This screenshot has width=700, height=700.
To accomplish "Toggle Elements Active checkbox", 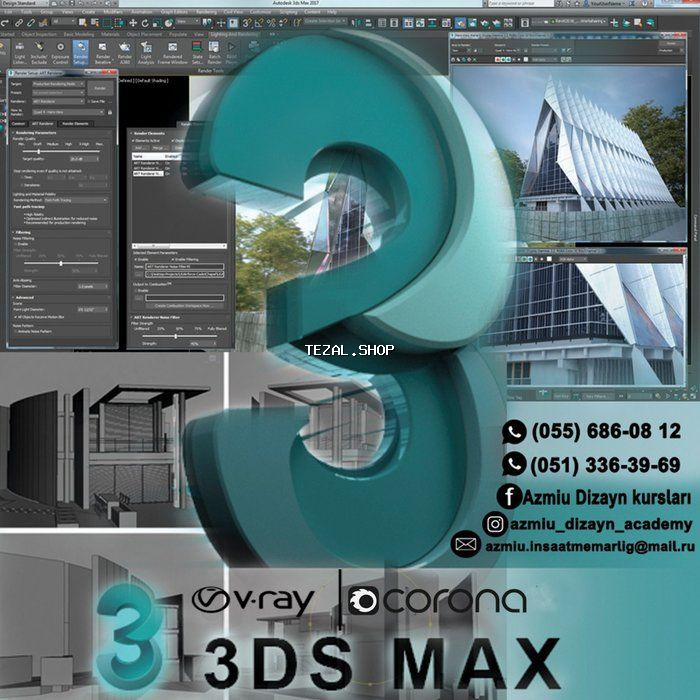I will point(133,141).
